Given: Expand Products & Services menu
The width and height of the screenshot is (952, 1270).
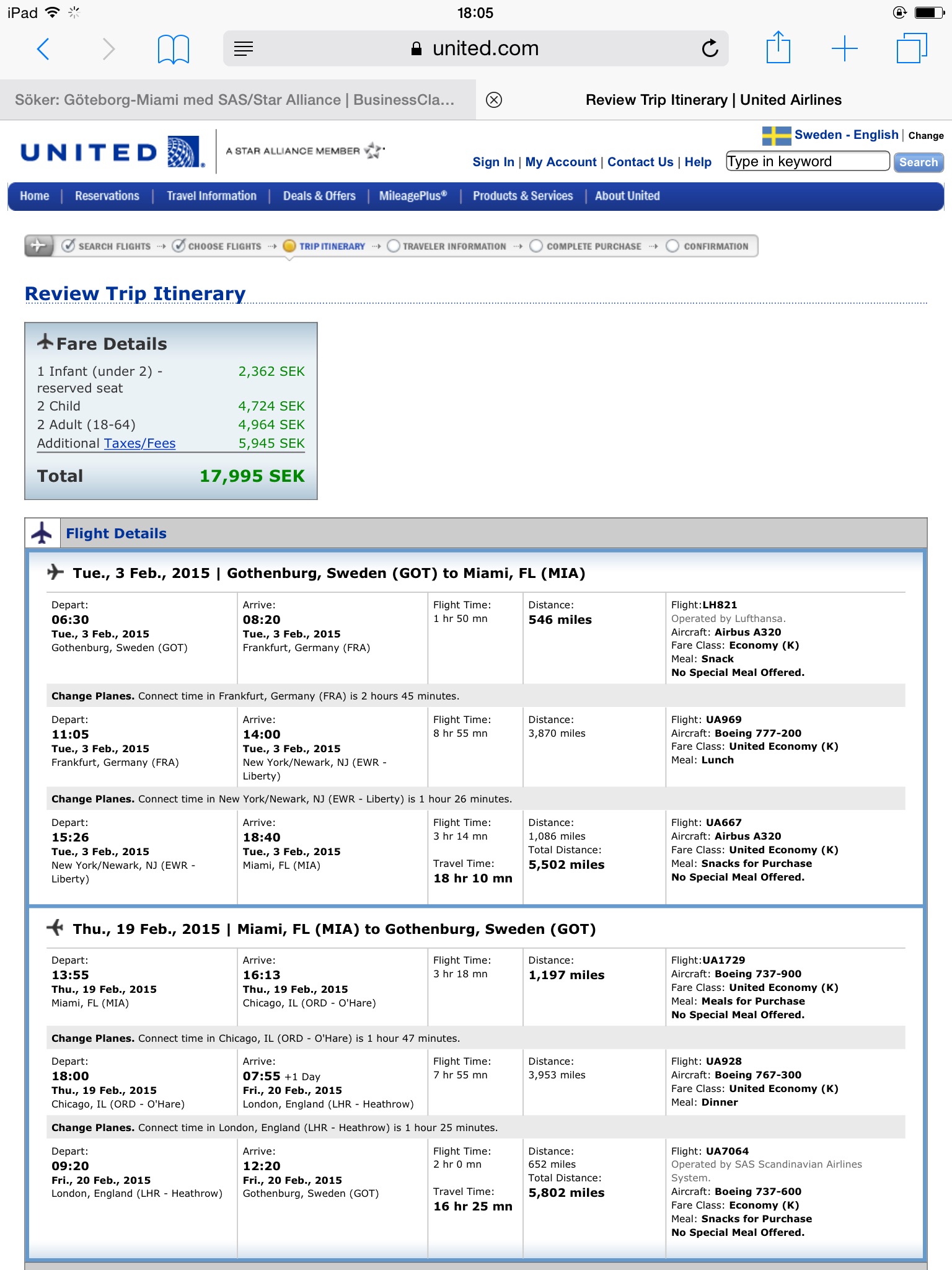Looking at the screenshot, I should 522,196.
